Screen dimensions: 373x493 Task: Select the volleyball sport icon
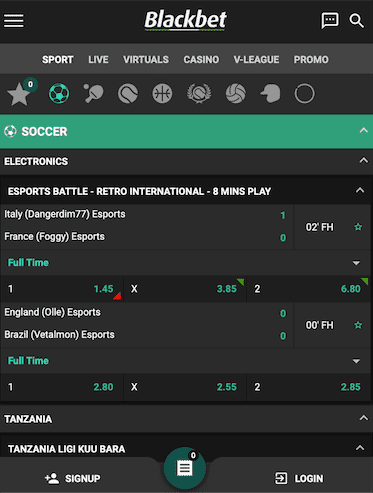[236, 93]
